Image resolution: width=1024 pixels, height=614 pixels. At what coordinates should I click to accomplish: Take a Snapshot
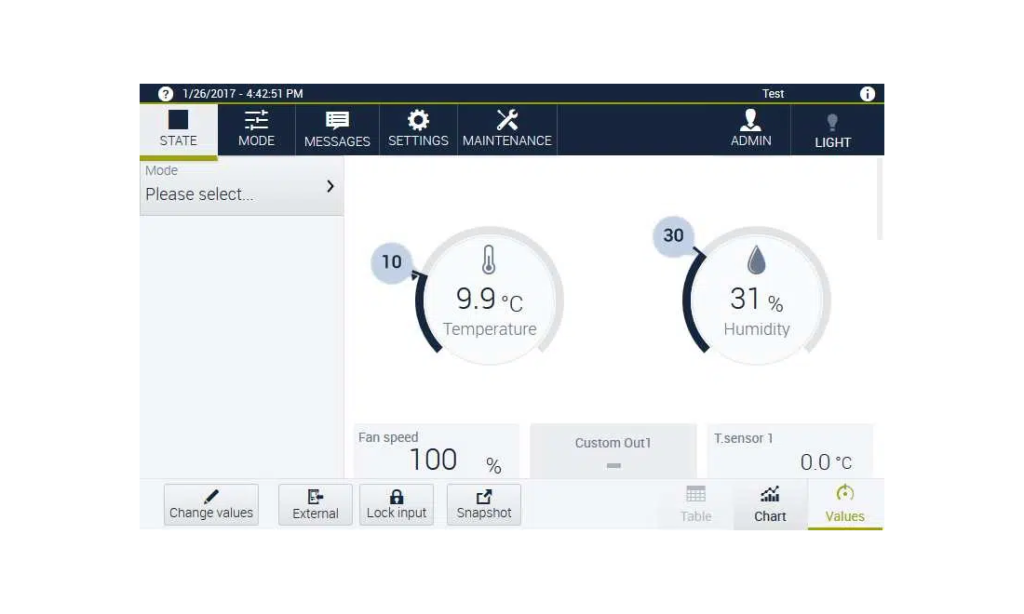[x=484, y=504]
